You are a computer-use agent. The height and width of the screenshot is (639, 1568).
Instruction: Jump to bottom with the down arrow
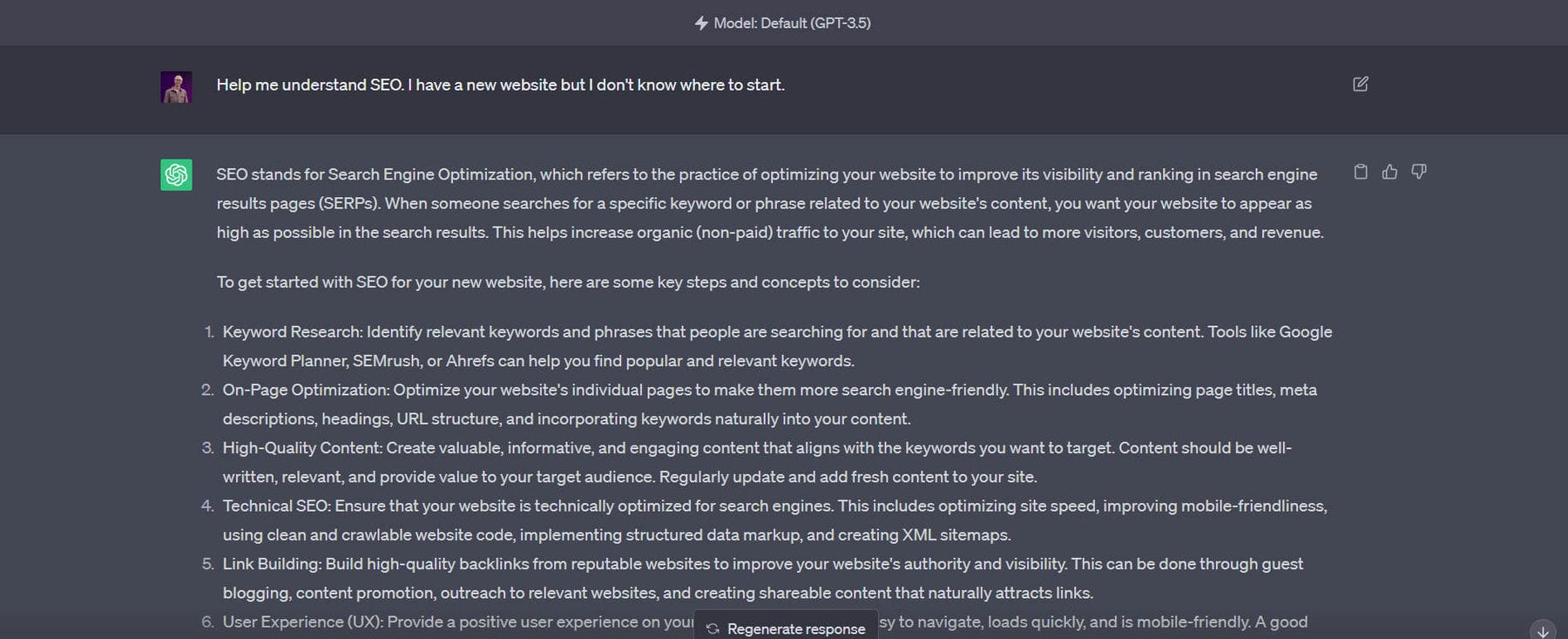1543,631
